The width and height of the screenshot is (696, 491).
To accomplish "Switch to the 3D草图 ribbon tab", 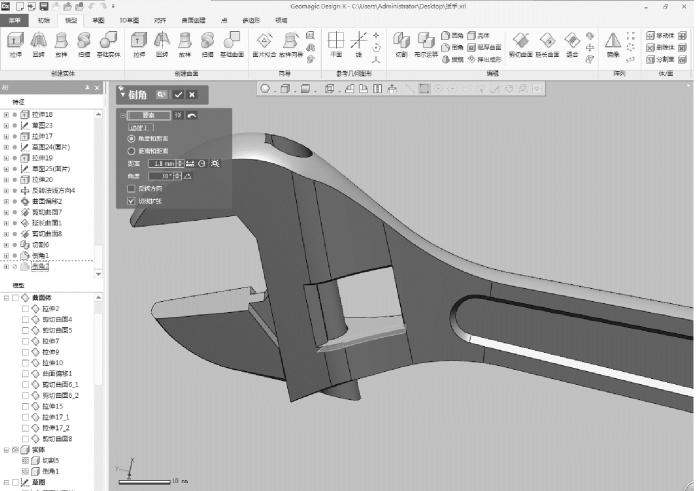I will (130, 19).
